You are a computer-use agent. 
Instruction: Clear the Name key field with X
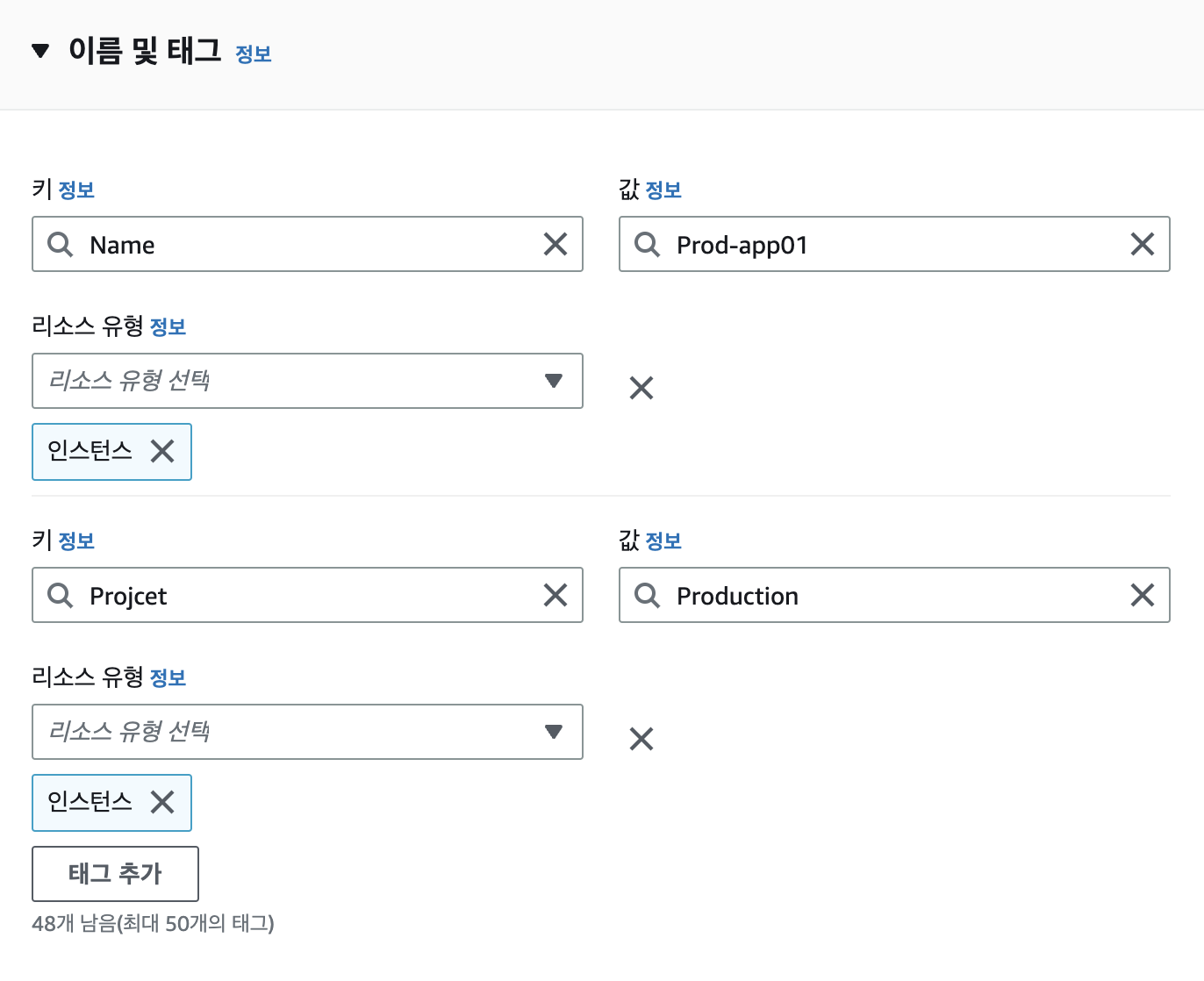555,244
